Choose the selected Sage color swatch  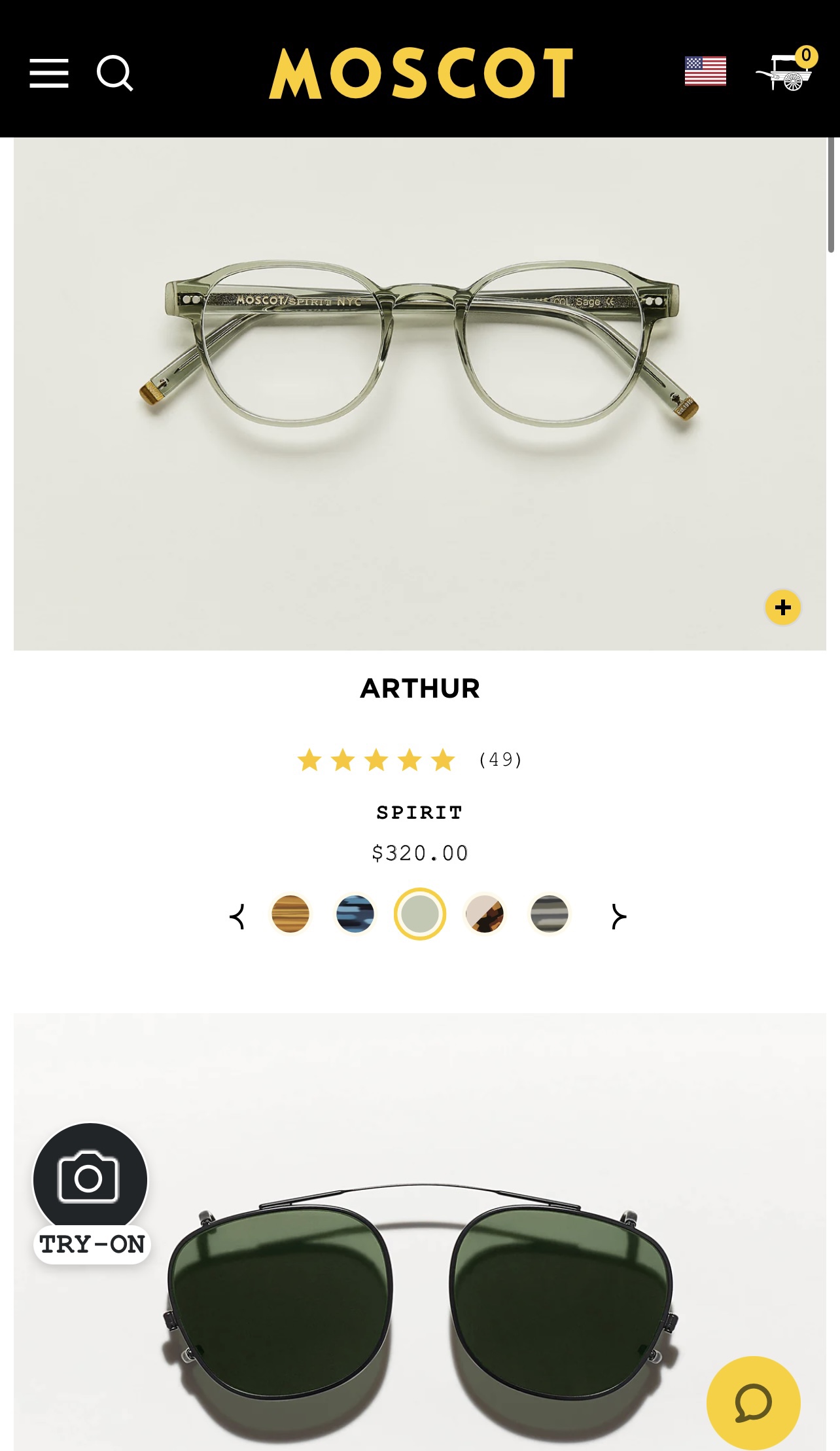coord(420,914)
